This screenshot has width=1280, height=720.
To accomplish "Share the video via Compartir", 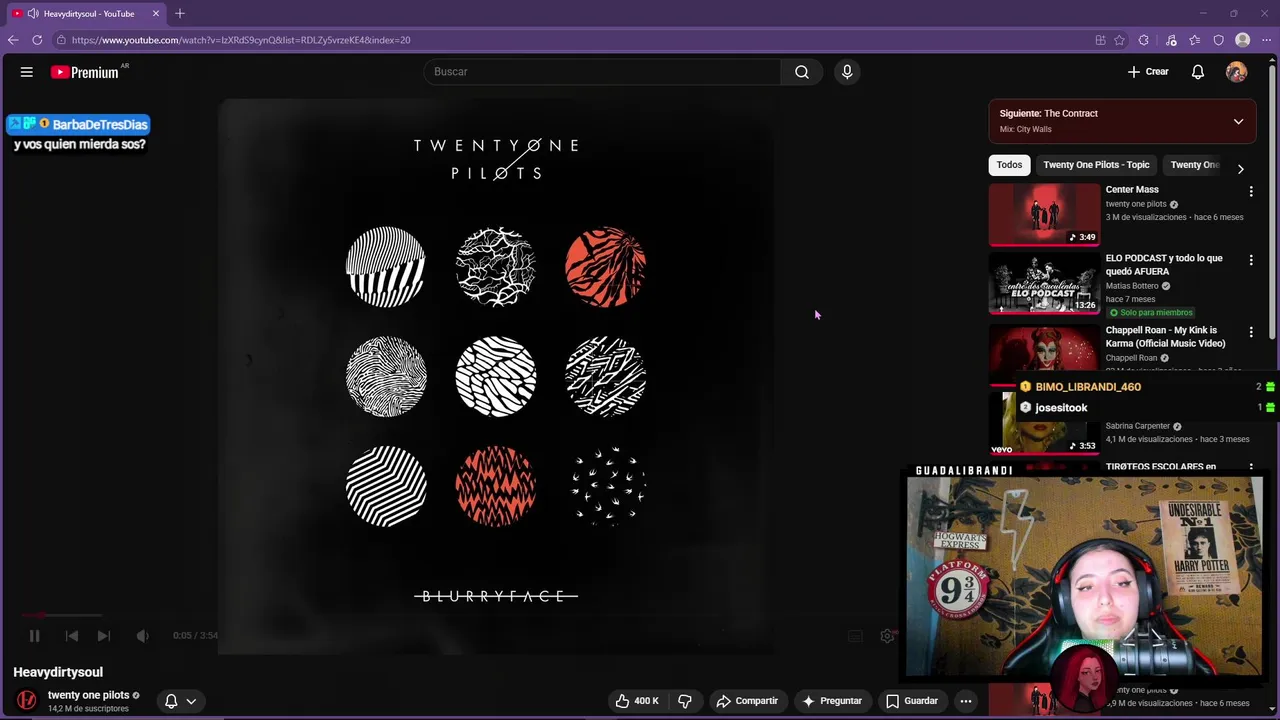I will [747, 701].
